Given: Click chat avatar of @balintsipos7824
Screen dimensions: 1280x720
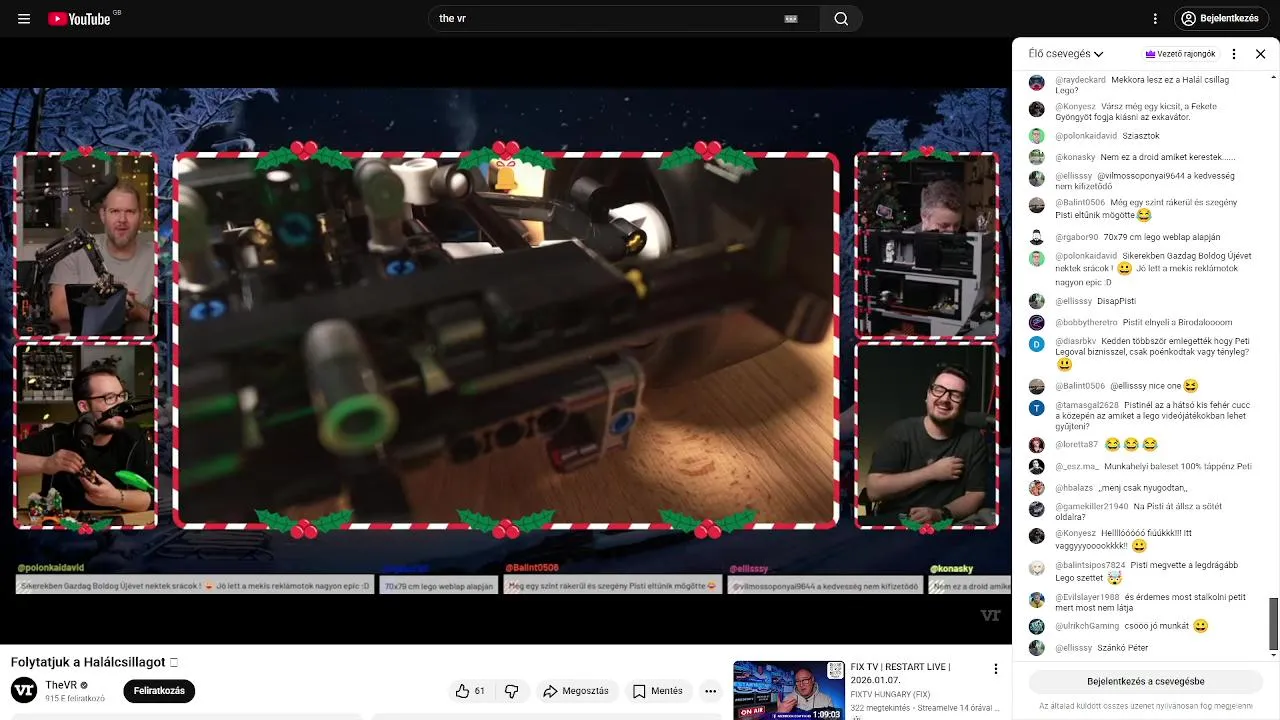Looking at the screenshot, I should [x=1037, y=568].
